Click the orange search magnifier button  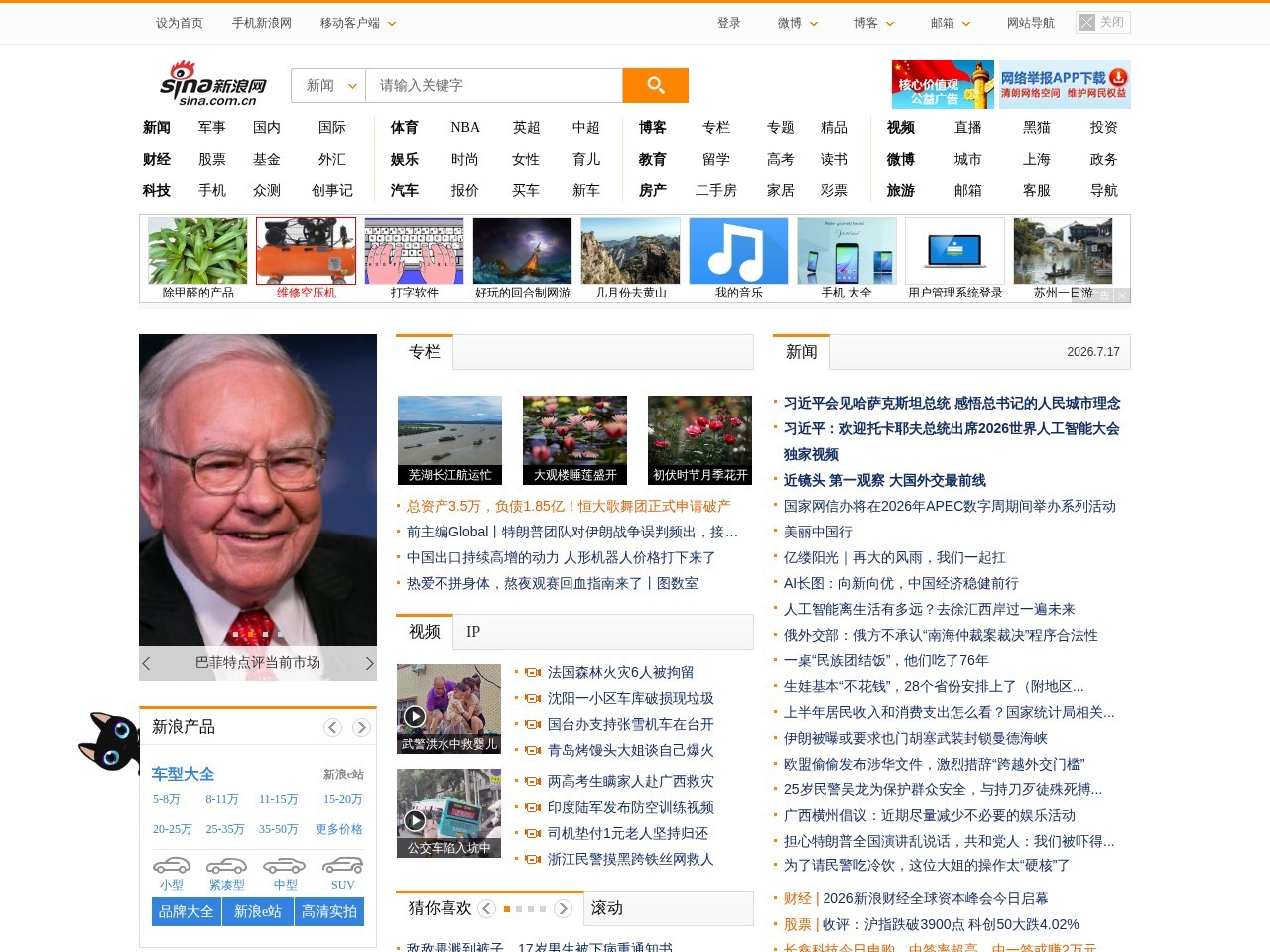(655, 85)
